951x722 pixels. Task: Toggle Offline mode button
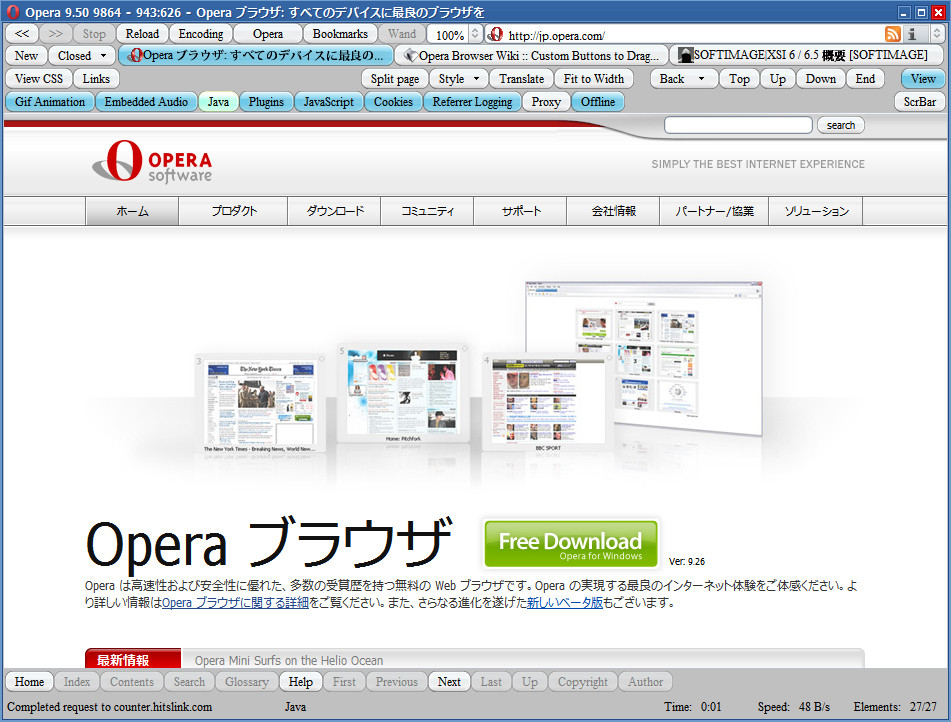point(598,102)
